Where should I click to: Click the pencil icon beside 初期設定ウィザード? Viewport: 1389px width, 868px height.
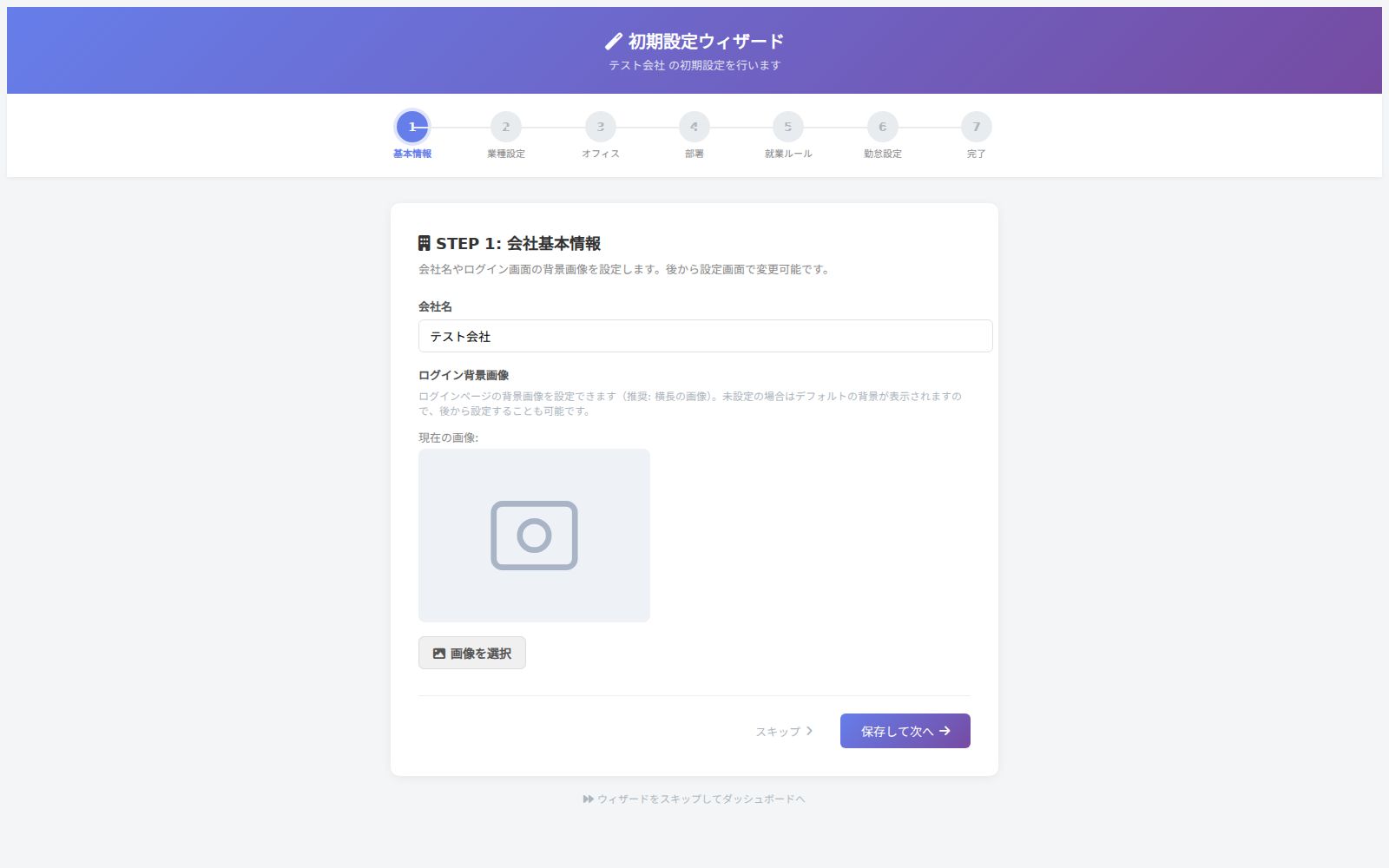click(x=614, y=41)
